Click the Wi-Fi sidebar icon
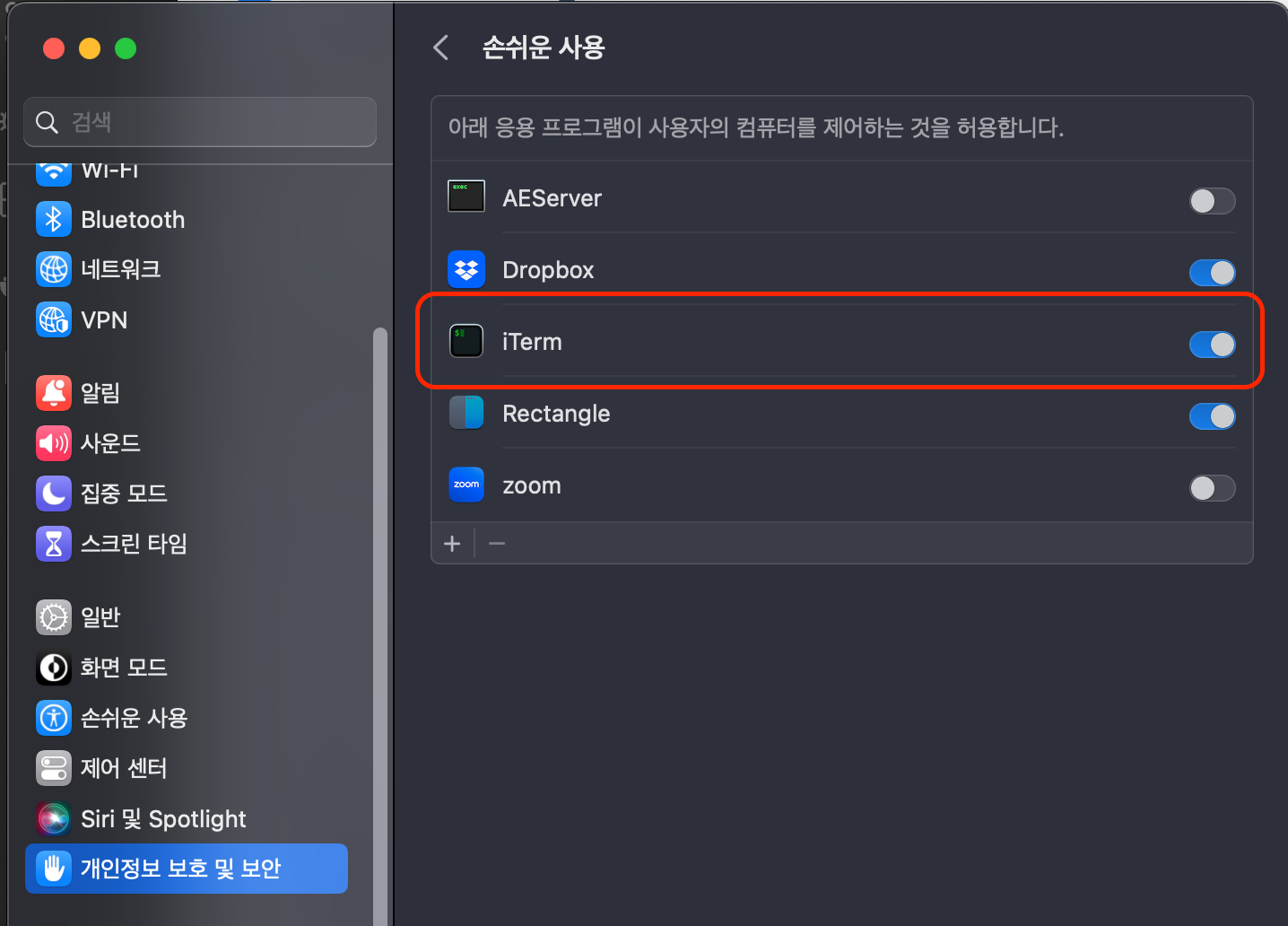The height and width of the screenshot is (926, 1288). pos(54,171)
